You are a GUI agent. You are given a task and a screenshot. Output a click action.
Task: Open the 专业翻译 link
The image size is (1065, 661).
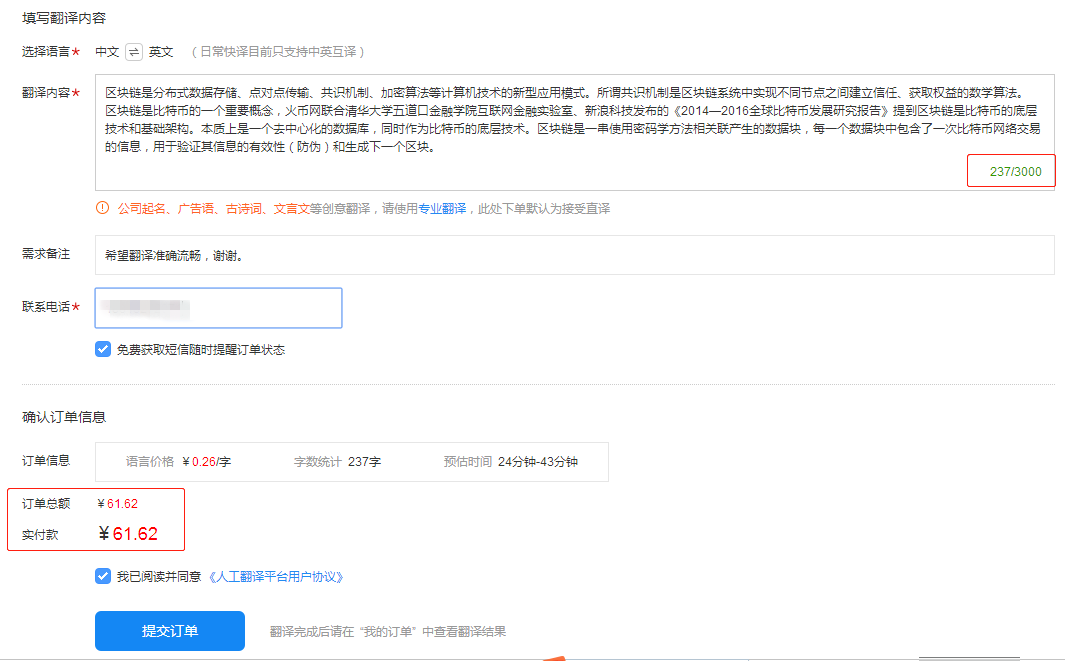click(x=447, y=209)
